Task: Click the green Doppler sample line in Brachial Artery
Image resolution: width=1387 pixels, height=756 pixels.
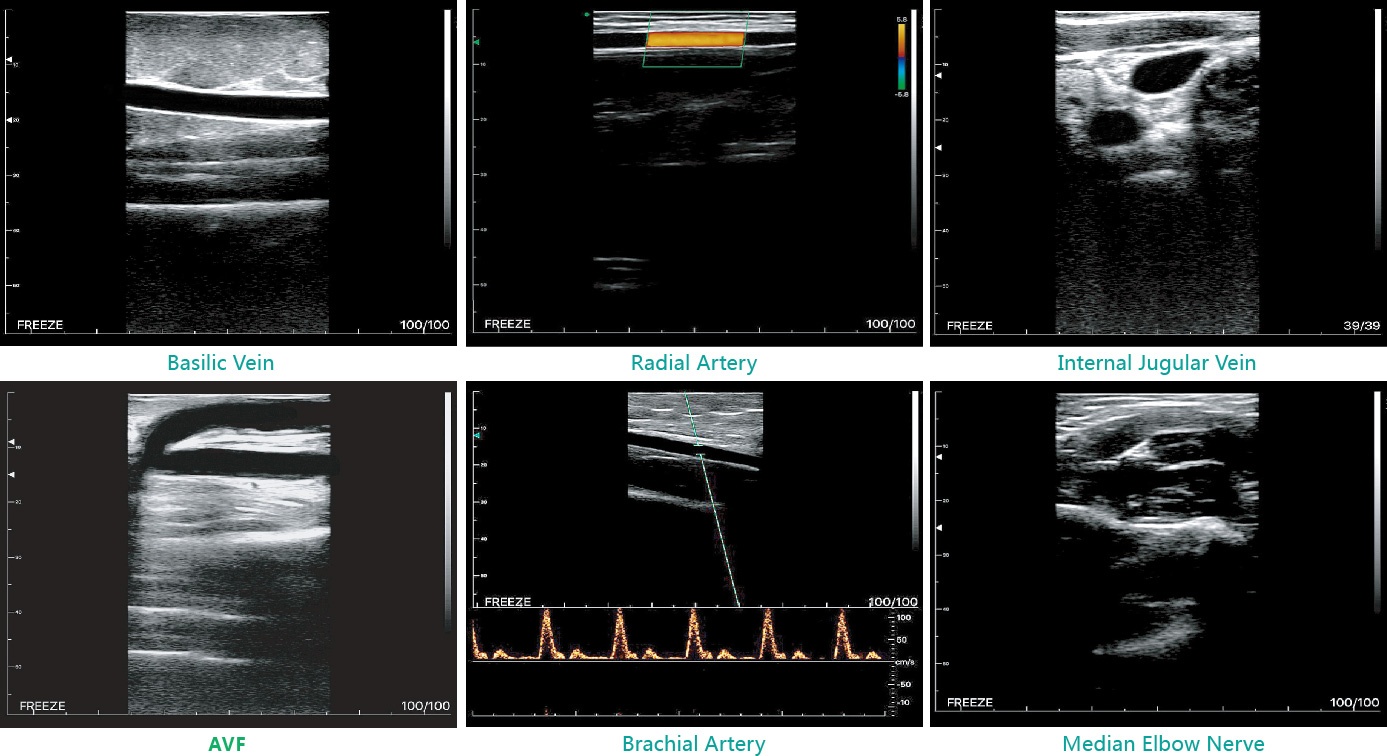Action: pyautogui.click(x=710, y=498)
